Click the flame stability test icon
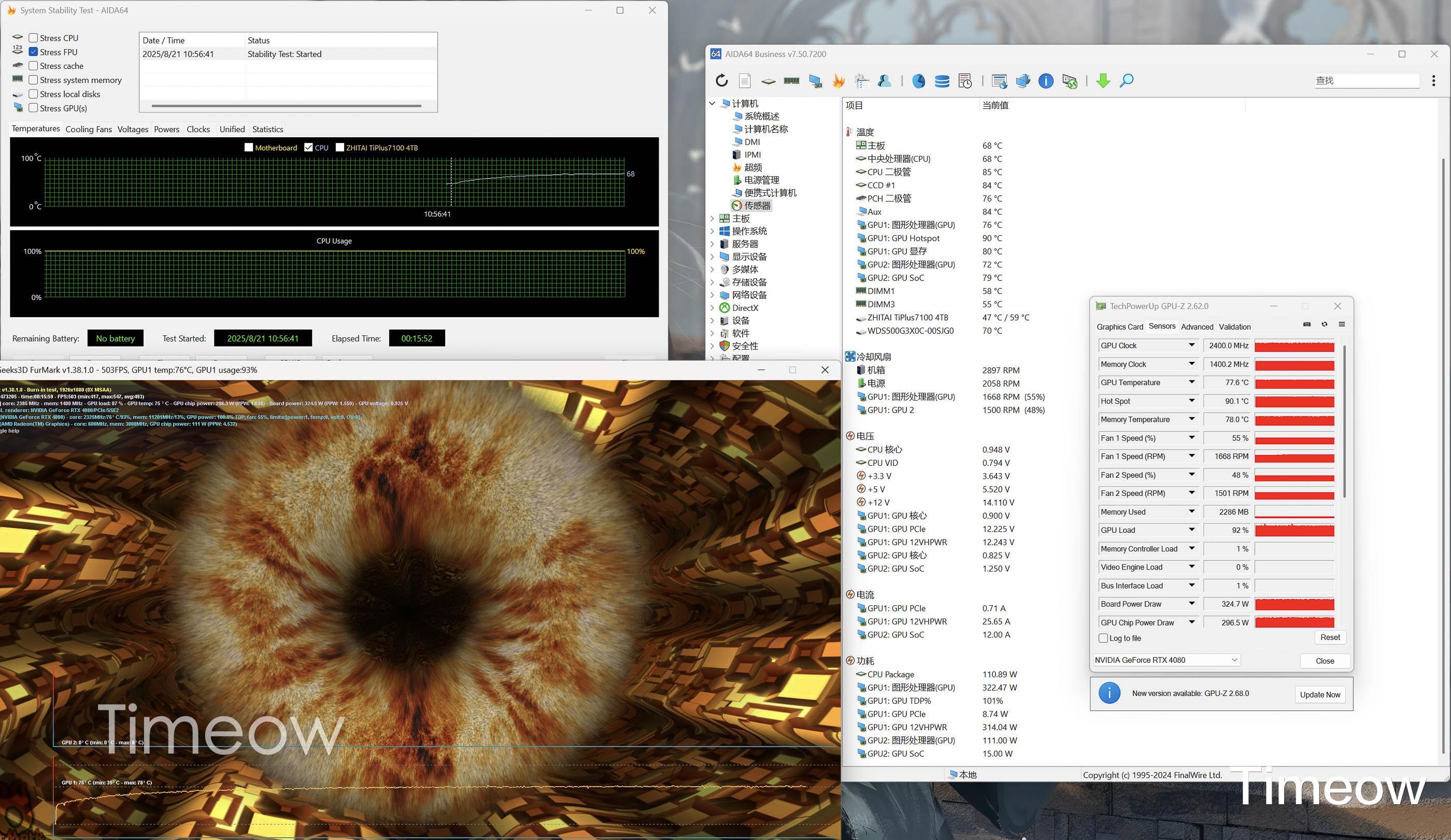 pos(838,81)
